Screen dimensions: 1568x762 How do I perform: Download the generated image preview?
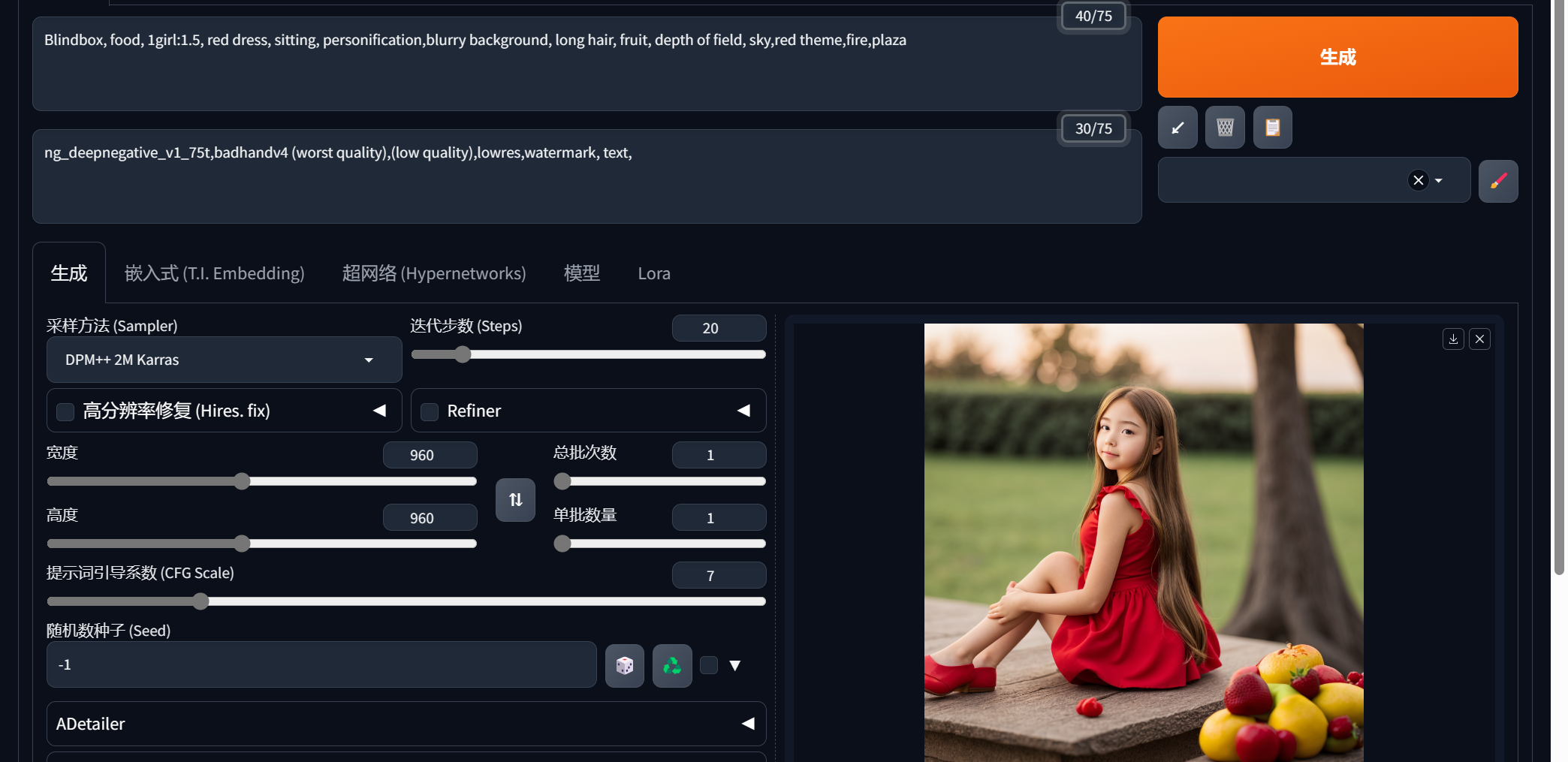pyautogui.click(x=1453, y=339)
